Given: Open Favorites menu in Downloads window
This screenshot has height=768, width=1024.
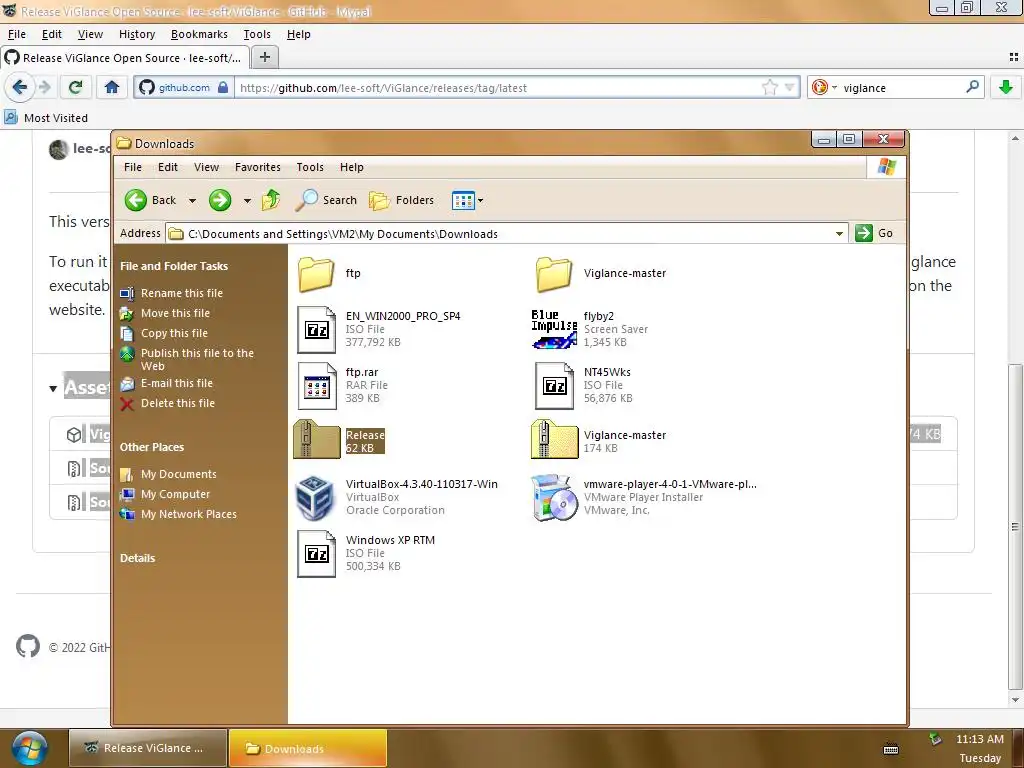Looking at the screenshot, I should coord(257,167).
